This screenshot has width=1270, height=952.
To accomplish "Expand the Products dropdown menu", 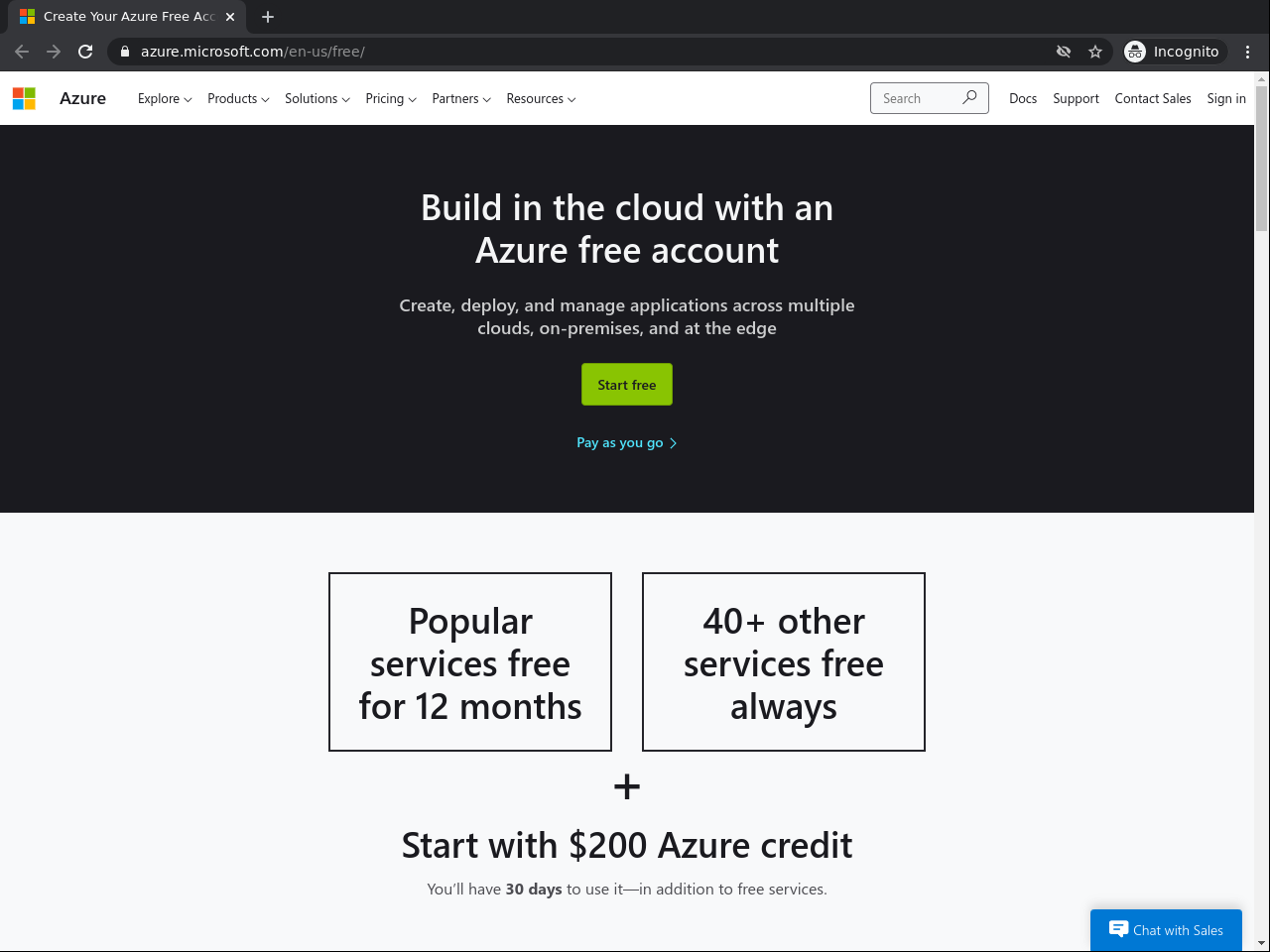I will (x=238, y=99).
